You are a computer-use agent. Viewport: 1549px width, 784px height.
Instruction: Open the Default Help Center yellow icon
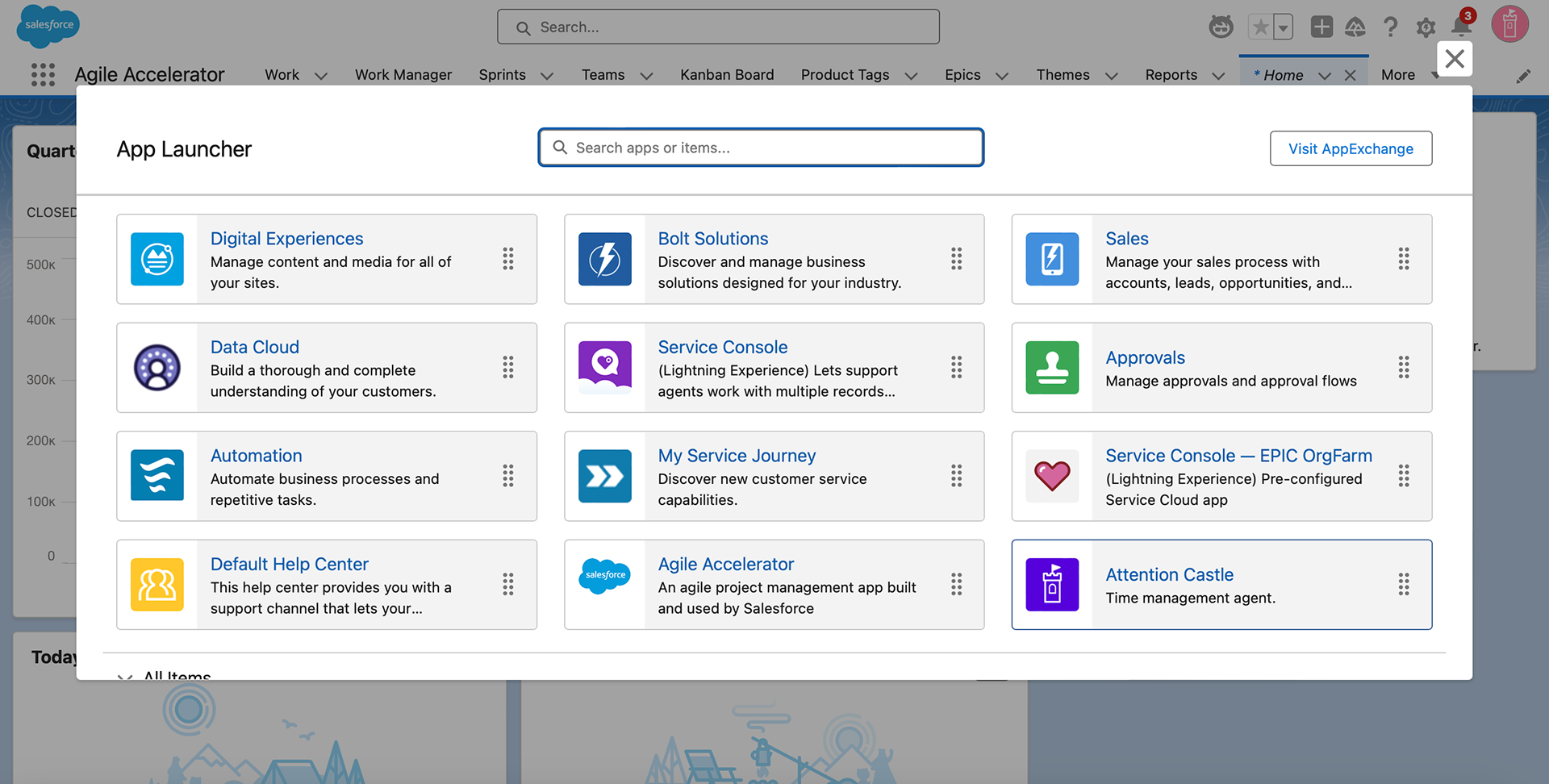(157, 585)
